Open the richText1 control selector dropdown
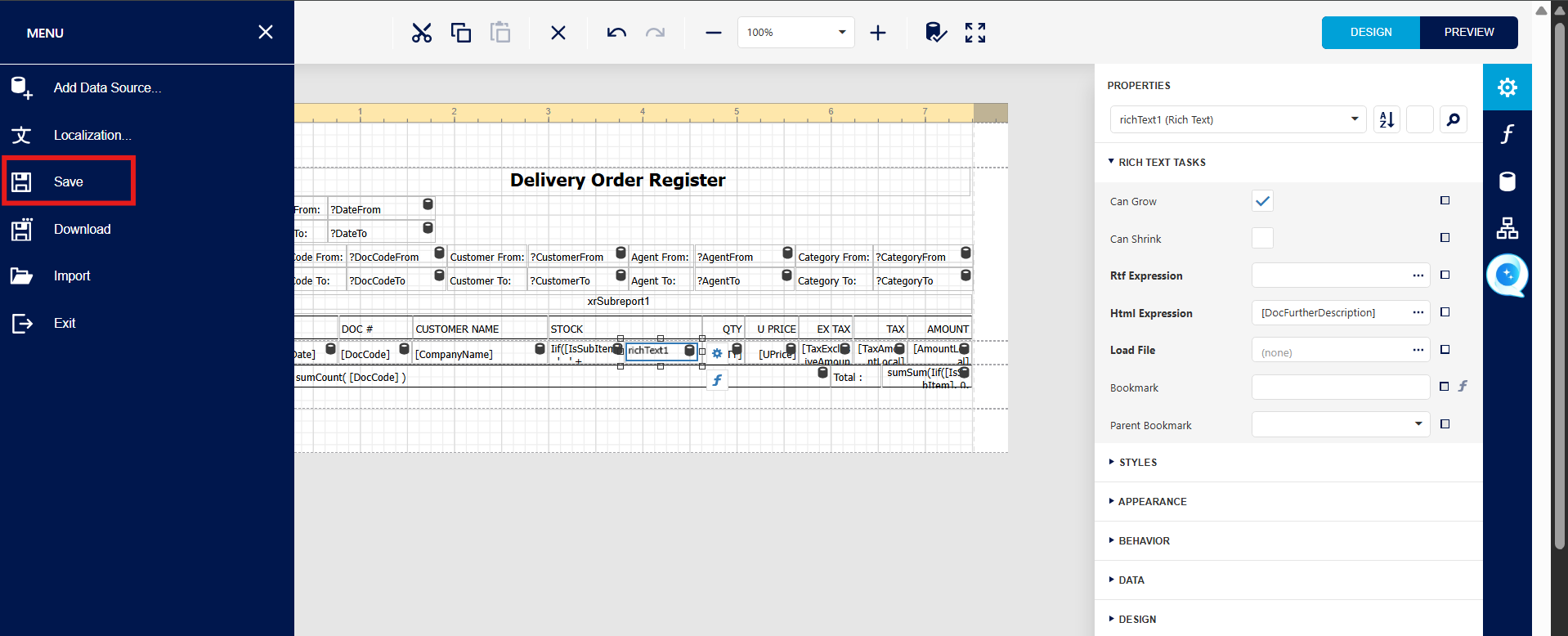The width and height of the screenshot is (1568, 636). (x=1238, y=120)
